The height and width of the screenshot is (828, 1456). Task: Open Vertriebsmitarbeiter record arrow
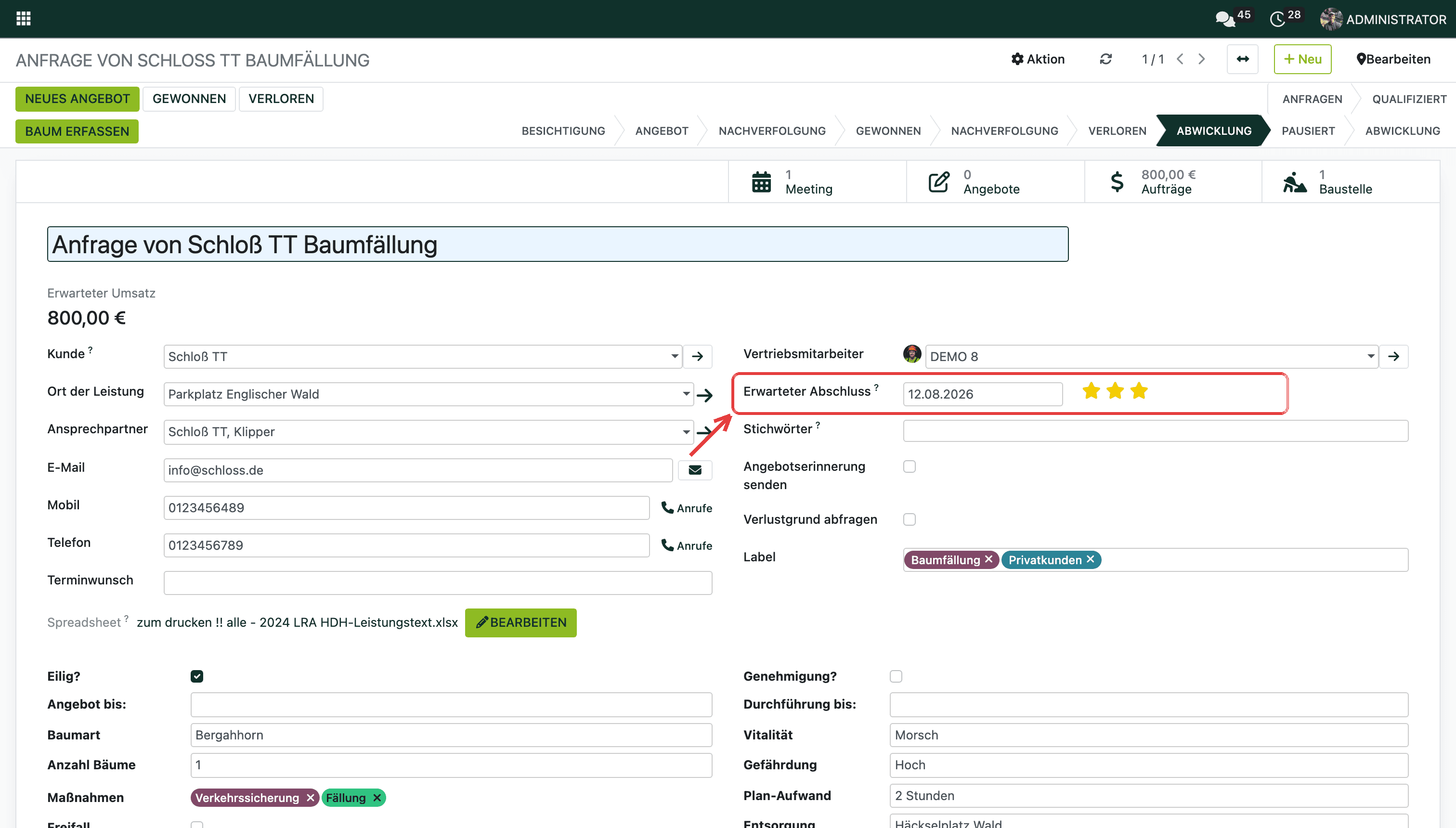pos(1393,357)
